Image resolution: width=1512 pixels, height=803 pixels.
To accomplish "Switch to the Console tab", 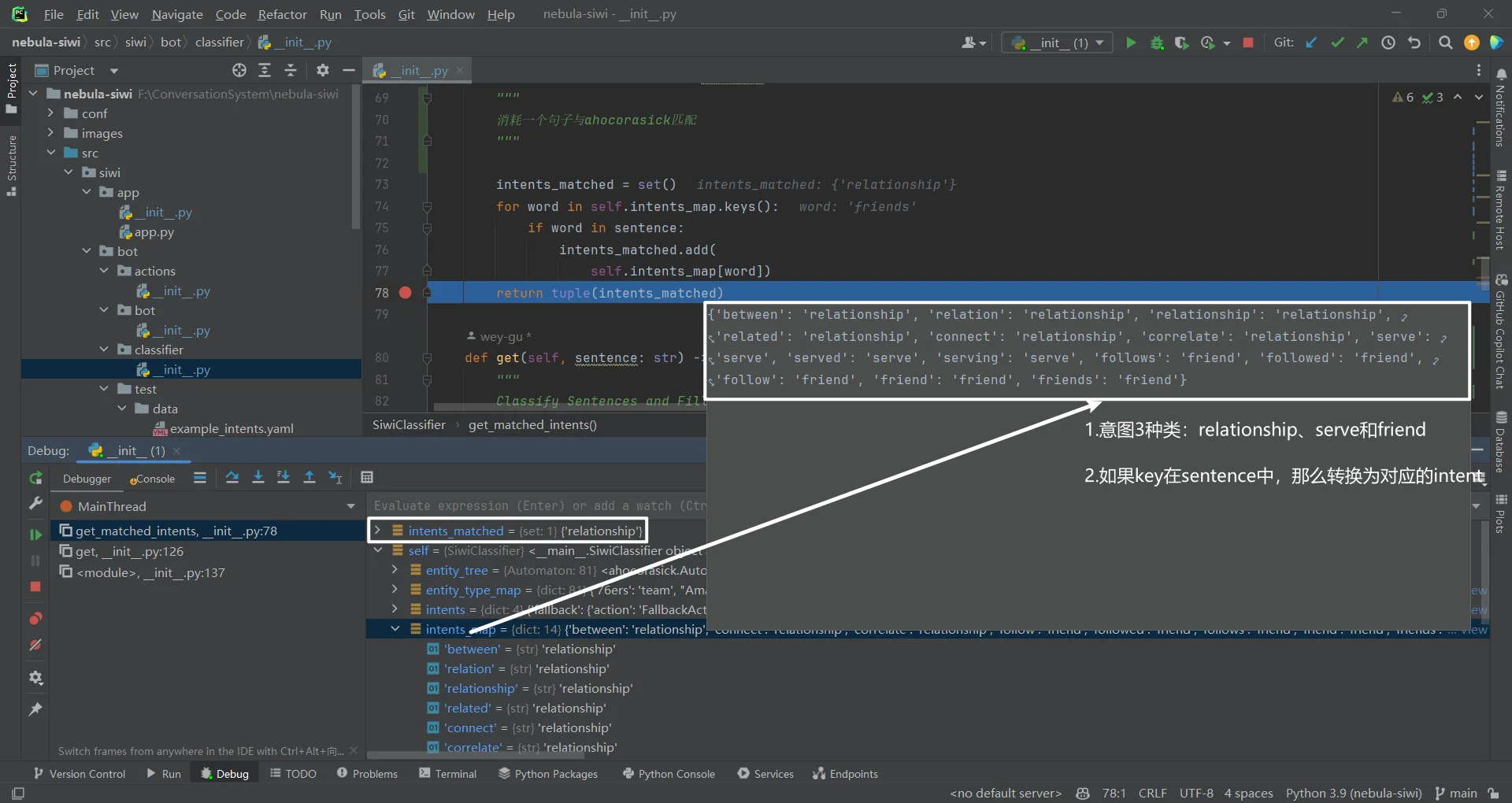I will coord(153,479).
